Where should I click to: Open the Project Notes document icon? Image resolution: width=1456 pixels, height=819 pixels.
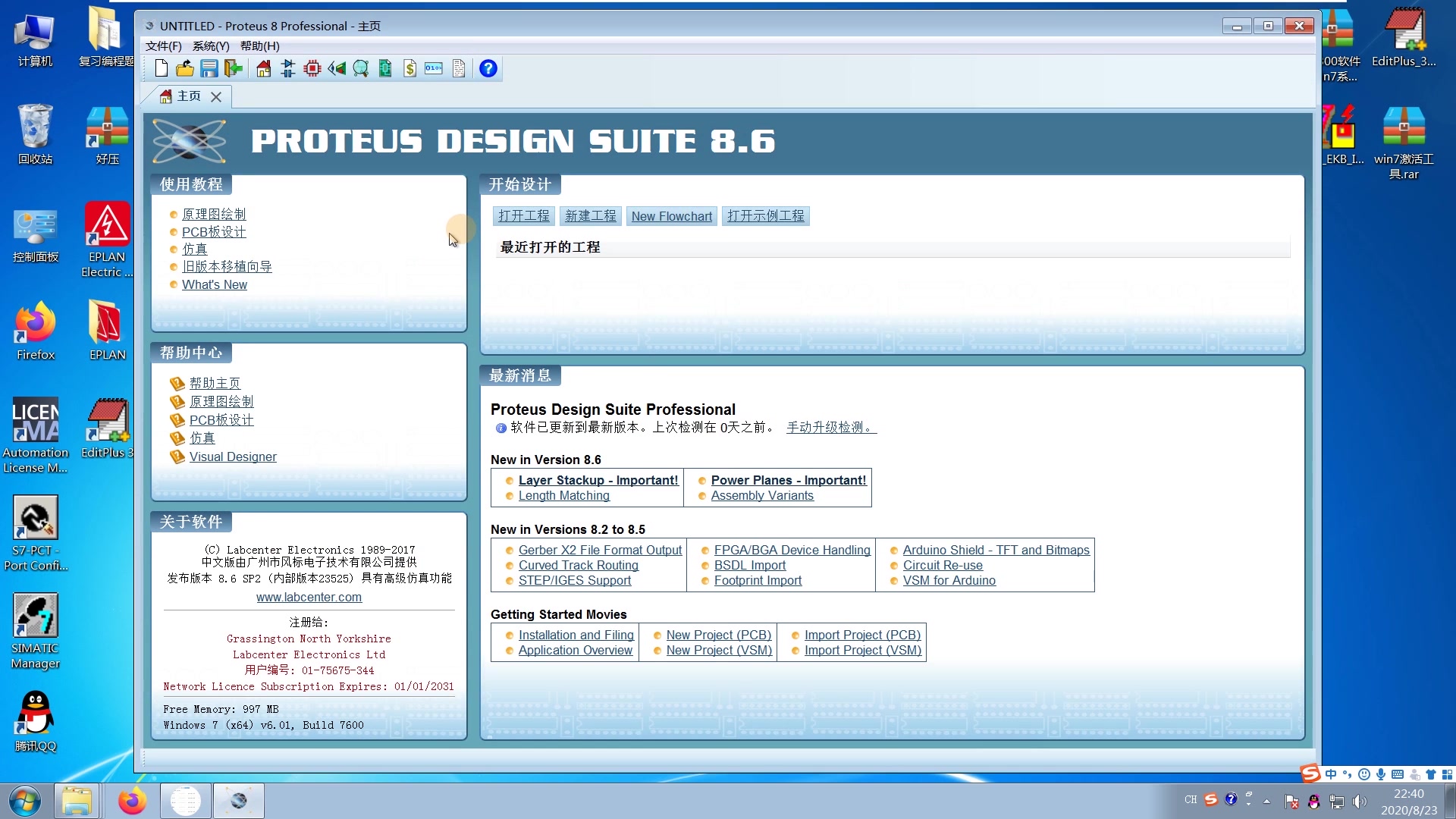point(459,69)
